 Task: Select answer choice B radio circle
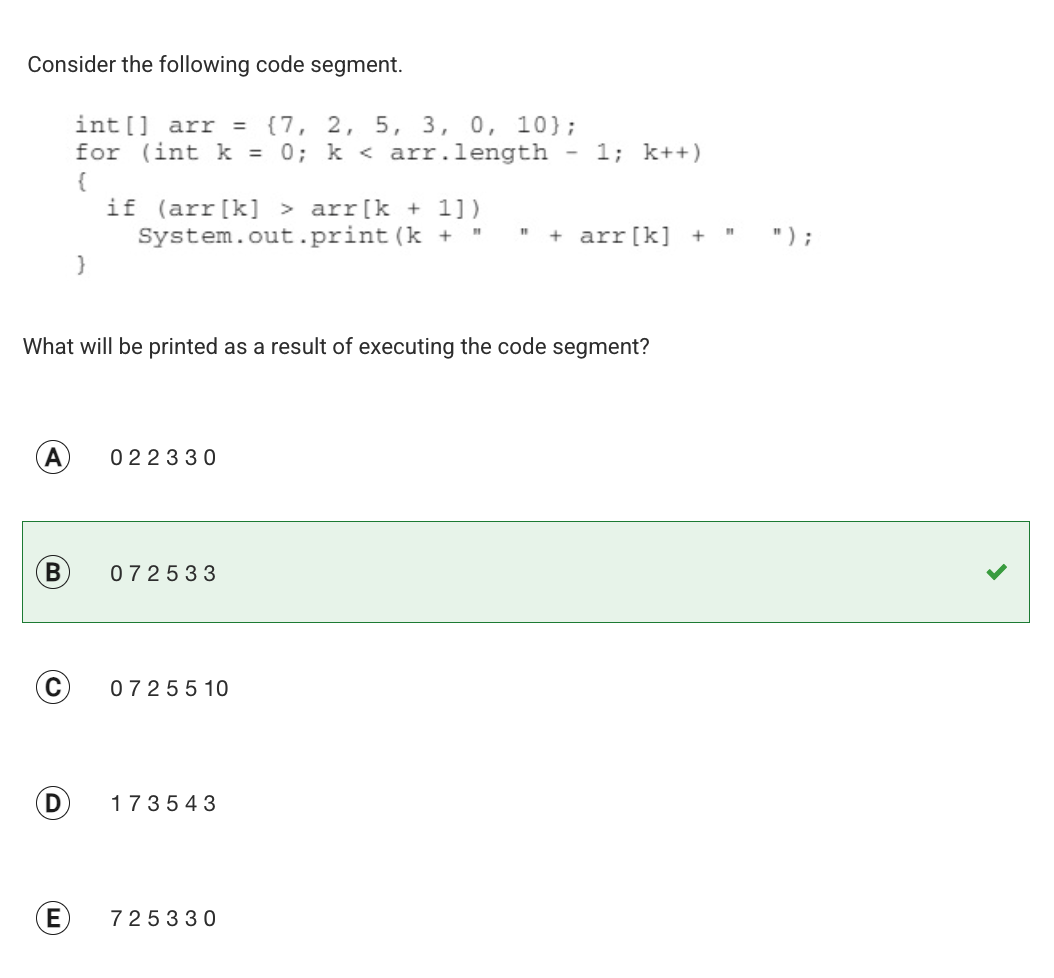click(52, 572)
